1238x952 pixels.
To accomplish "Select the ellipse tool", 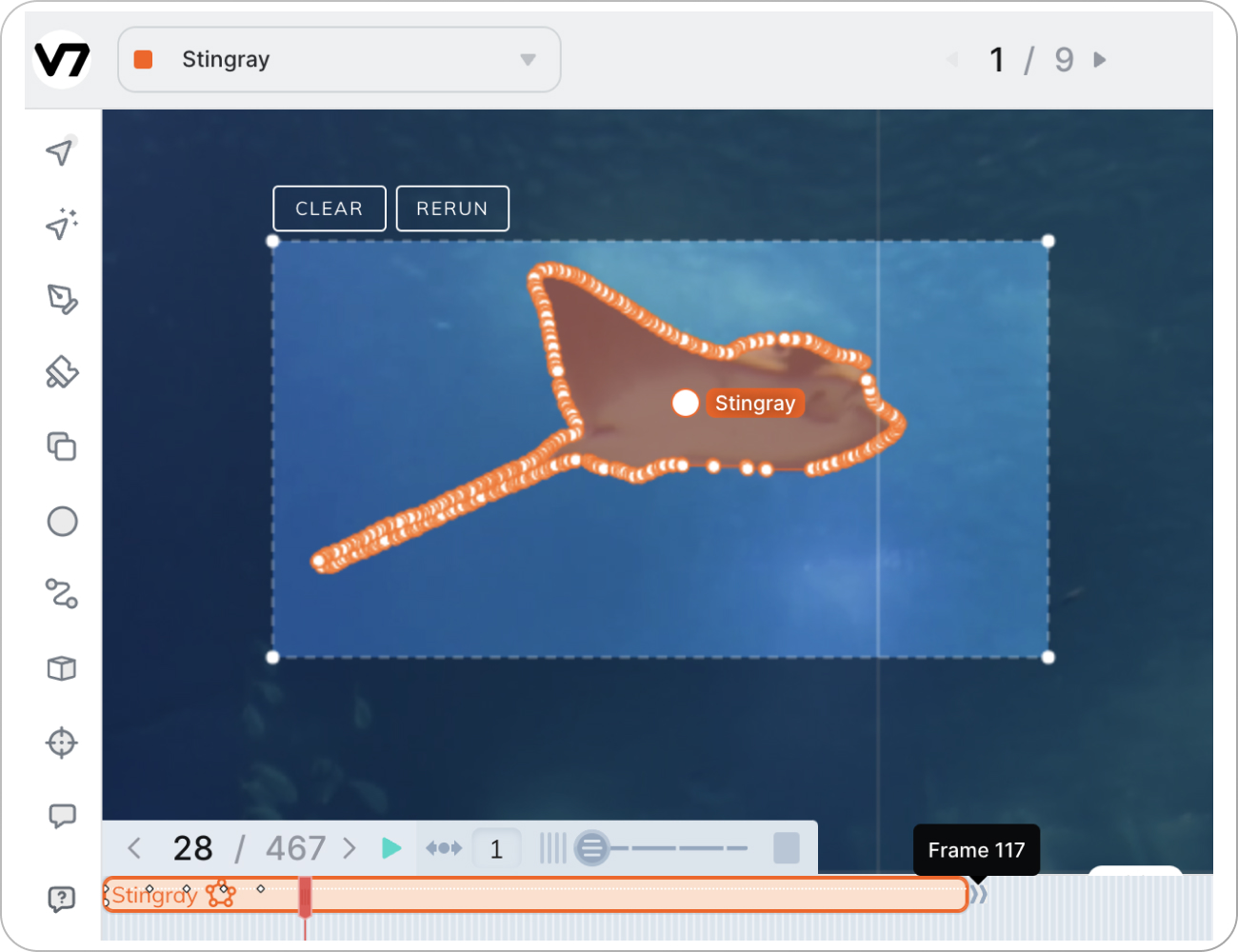I will pos(61,521).
